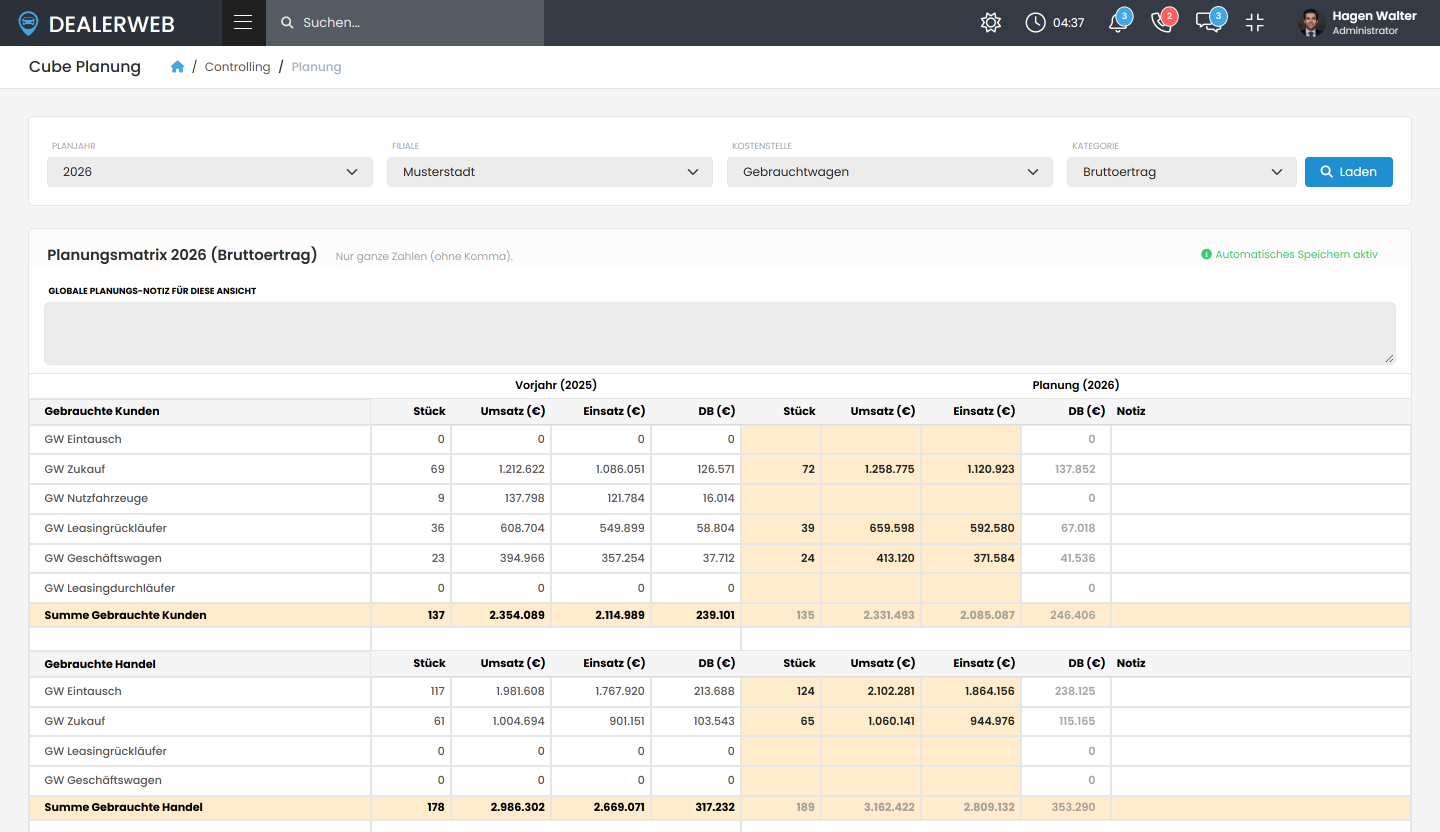Open the hamburger navigation menu
Screen dimensions: 1440x832
click(243, 23)
